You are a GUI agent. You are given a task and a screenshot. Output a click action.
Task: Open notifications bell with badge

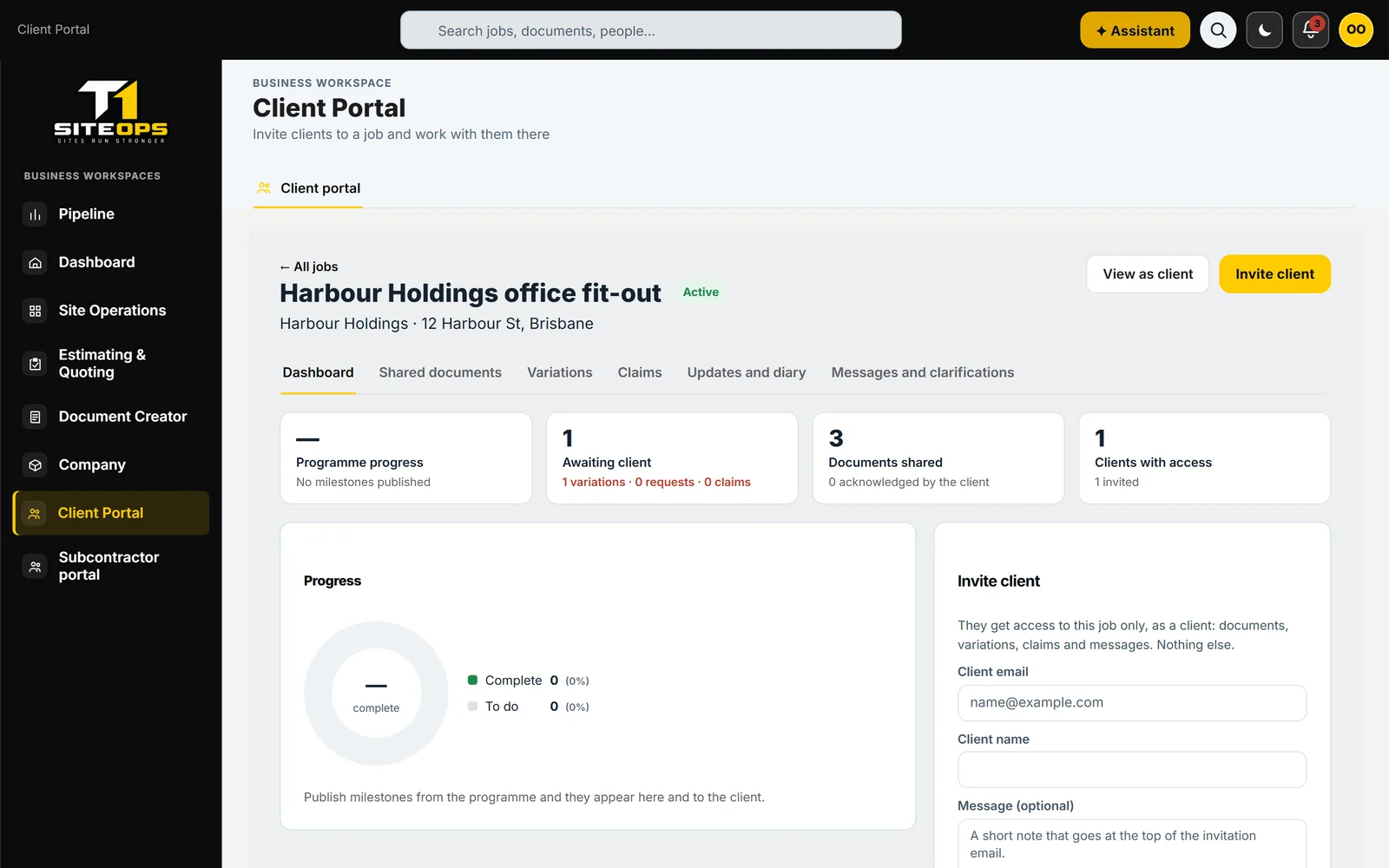click(1311, 30)
